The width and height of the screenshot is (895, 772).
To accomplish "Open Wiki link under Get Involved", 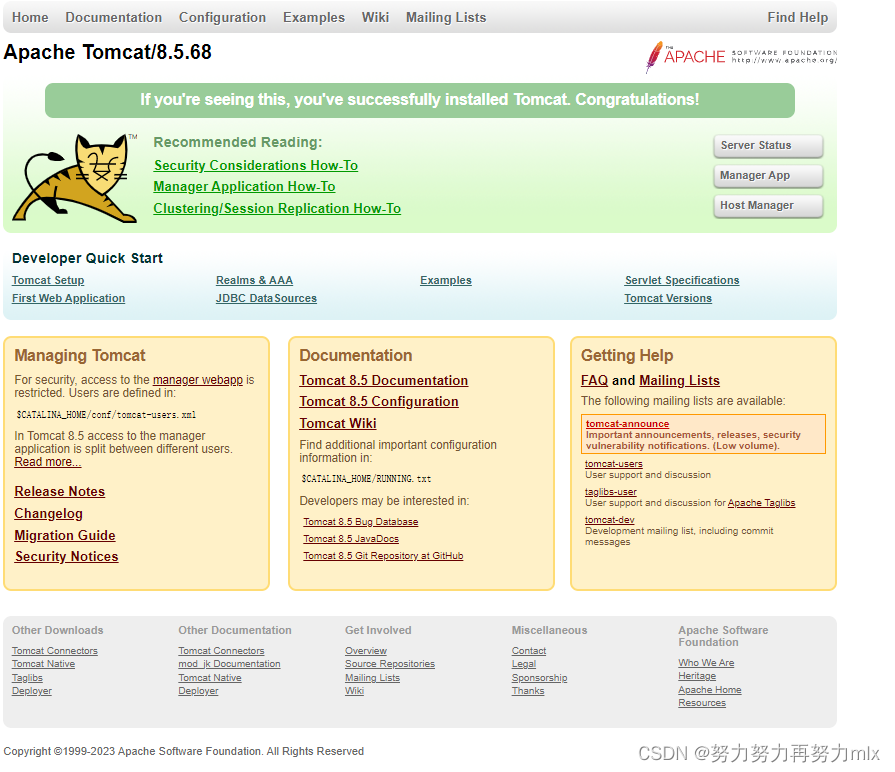I will tap(354, 691).
